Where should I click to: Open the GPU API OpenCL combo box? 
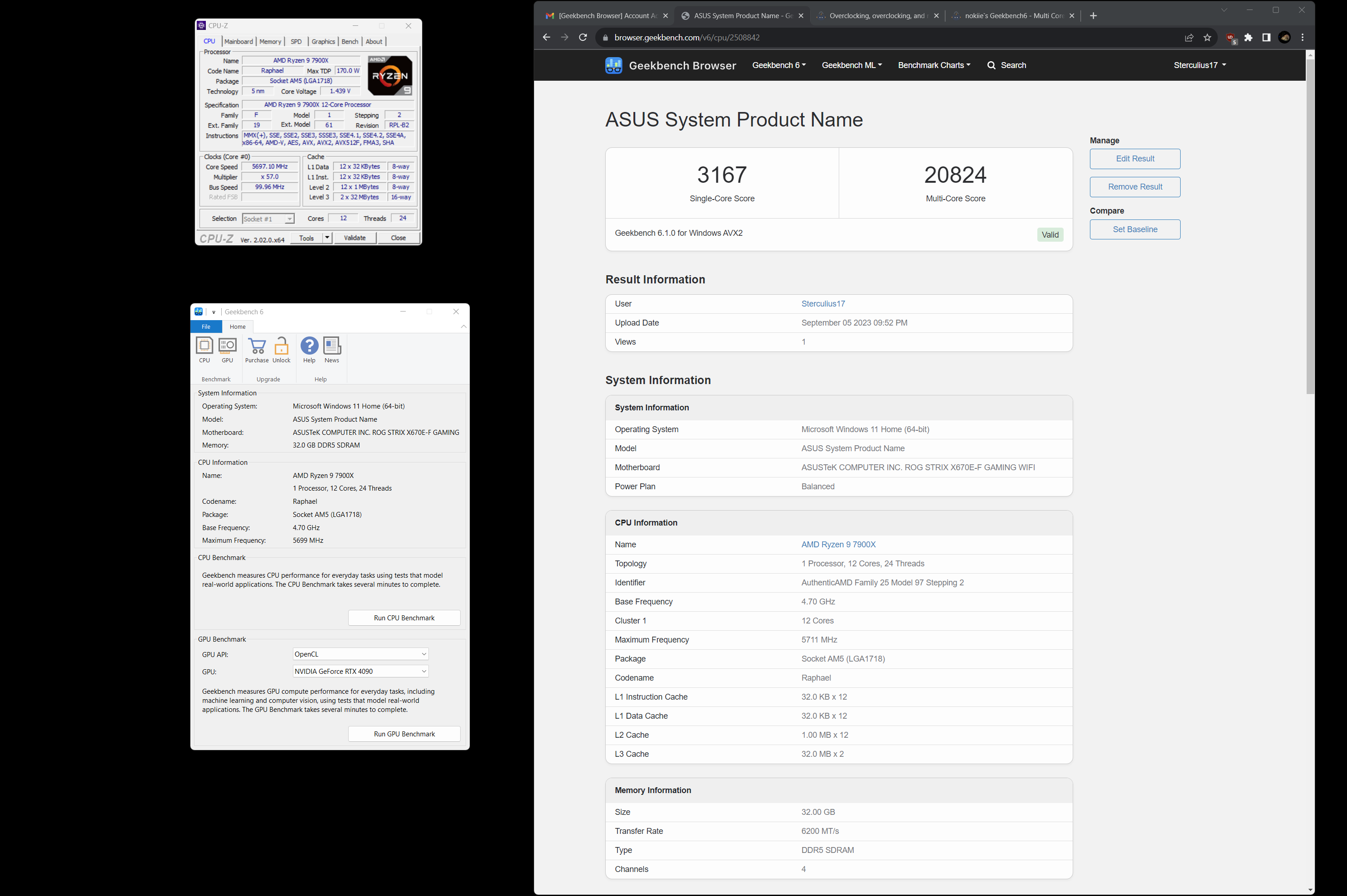point(360,654)
